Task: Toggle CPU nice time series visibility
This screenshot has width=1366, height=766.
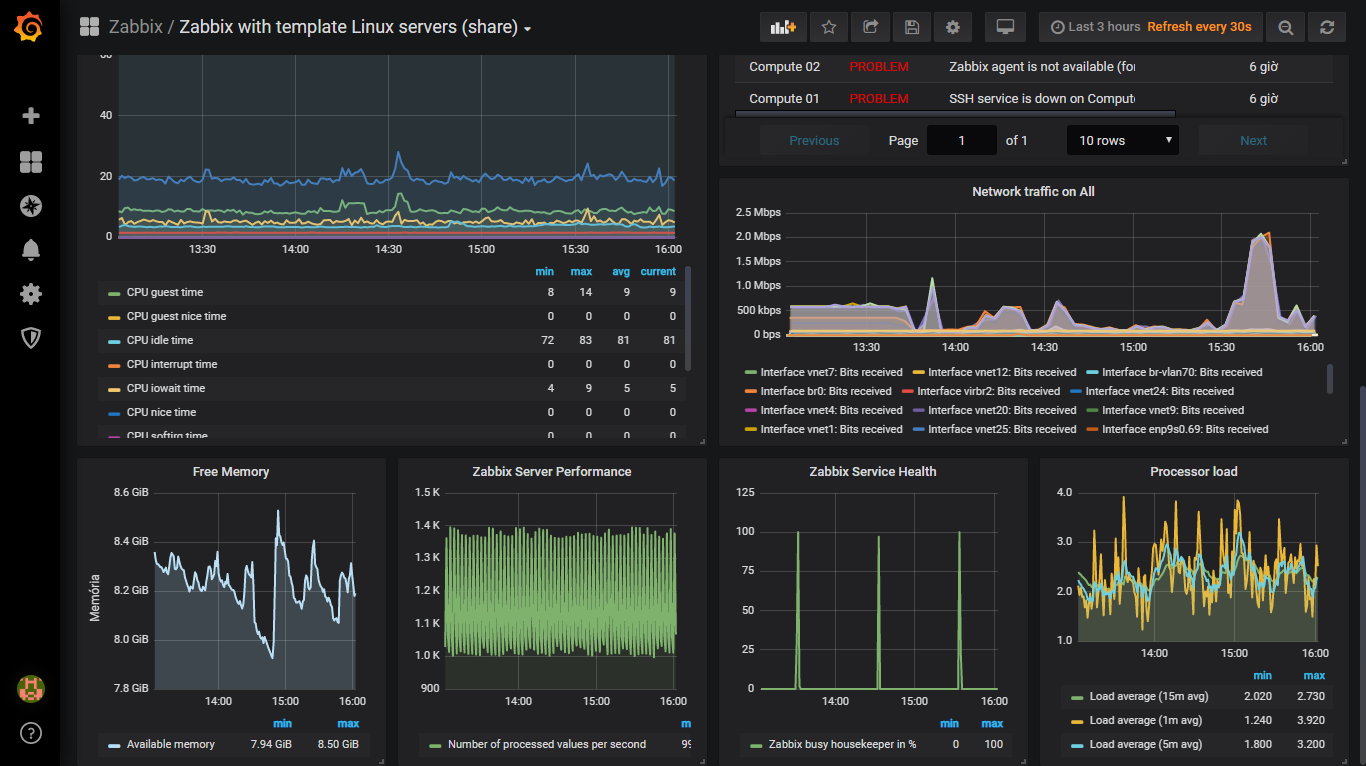Action: pyautogui.click(x=161, y=412)
